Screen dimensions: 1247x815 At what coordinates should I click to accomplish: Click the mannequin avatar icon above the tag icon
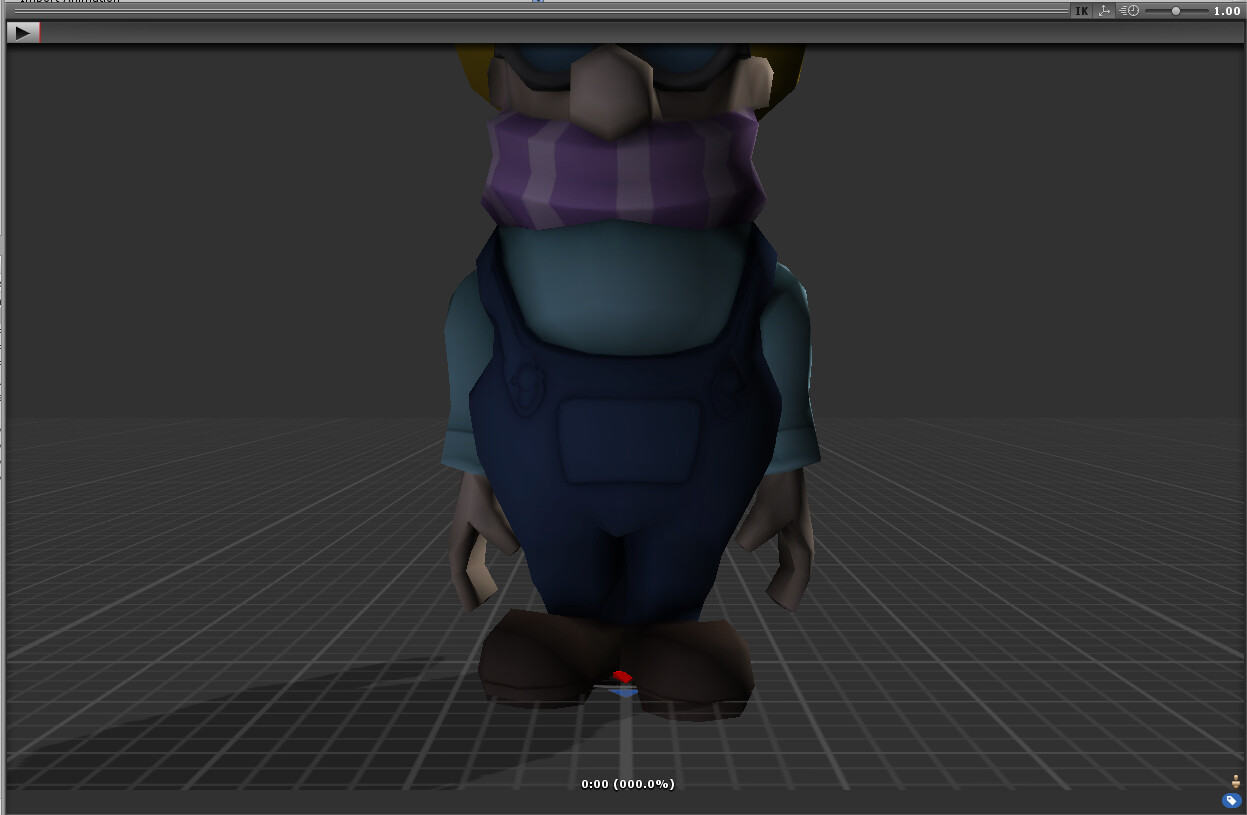[x=1235, y=781]
